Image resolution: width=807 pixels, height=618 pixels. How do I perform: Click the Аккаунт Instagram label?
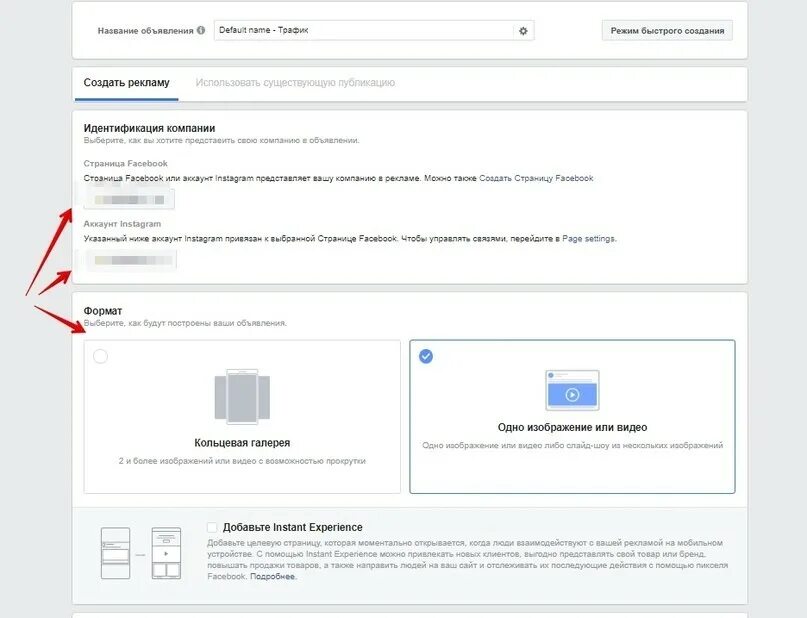(x=122, y=224)
